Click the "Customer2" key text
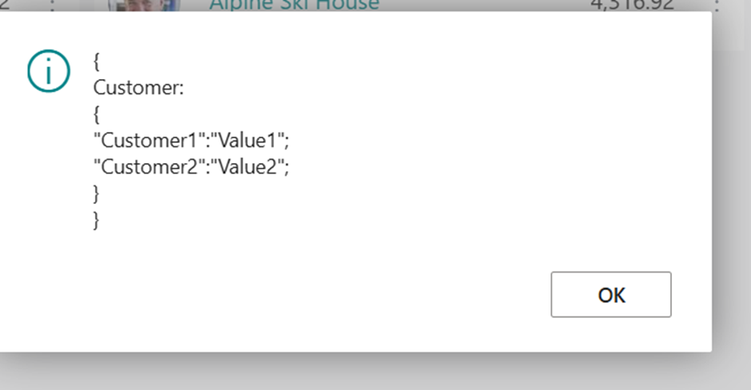The image size is (751, 390). coord(148,167)
